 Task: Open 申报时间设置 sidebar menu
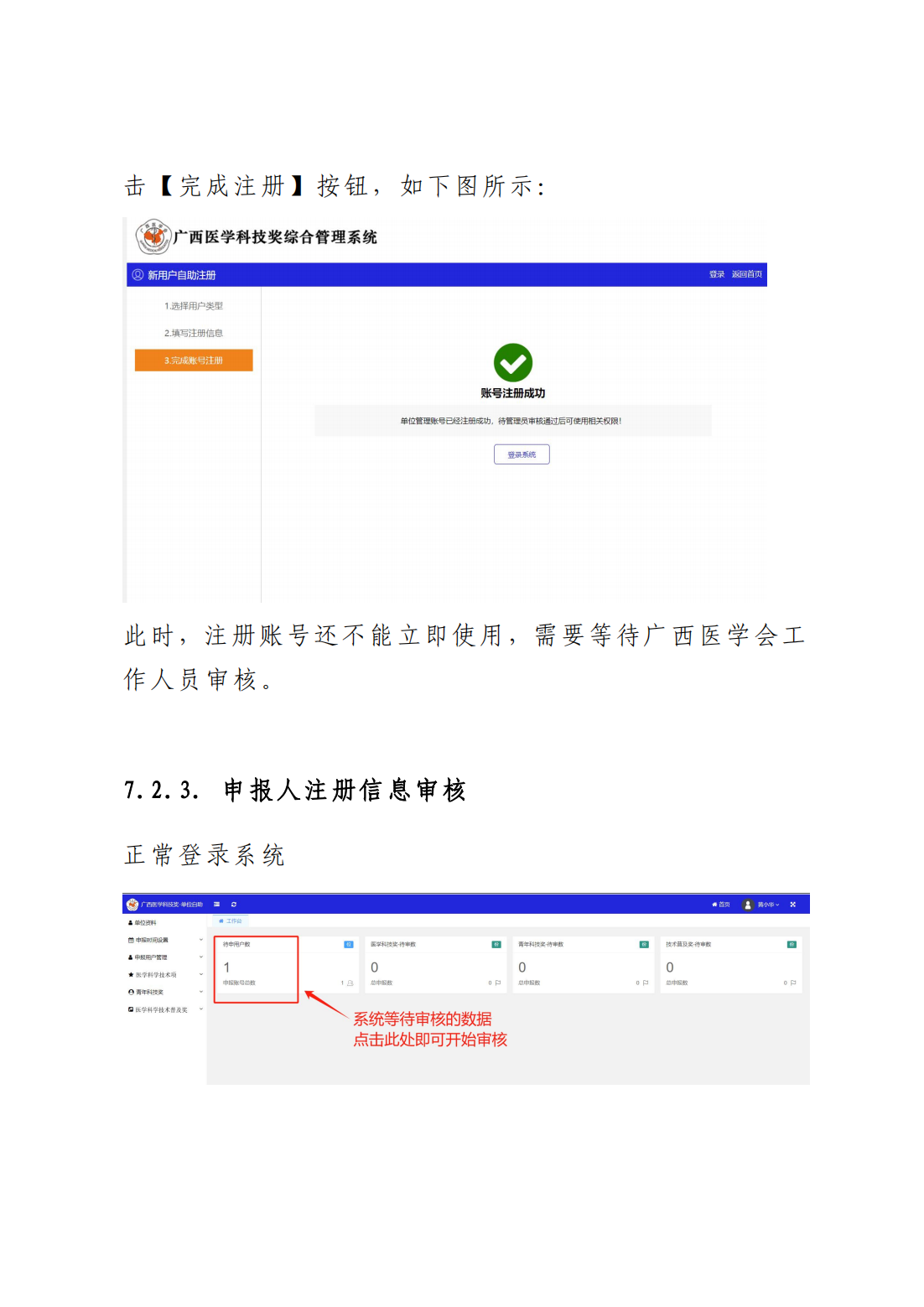click(x=148, y=940)
